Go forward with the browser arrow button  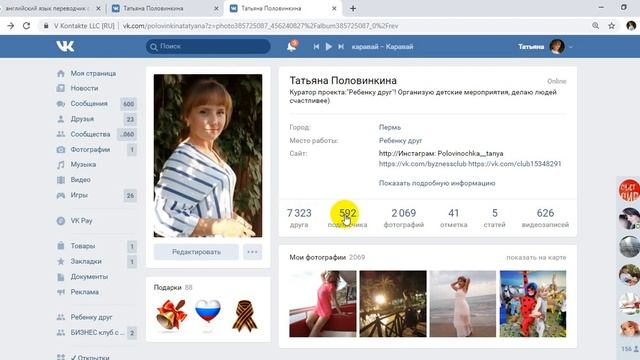[11, 26]
